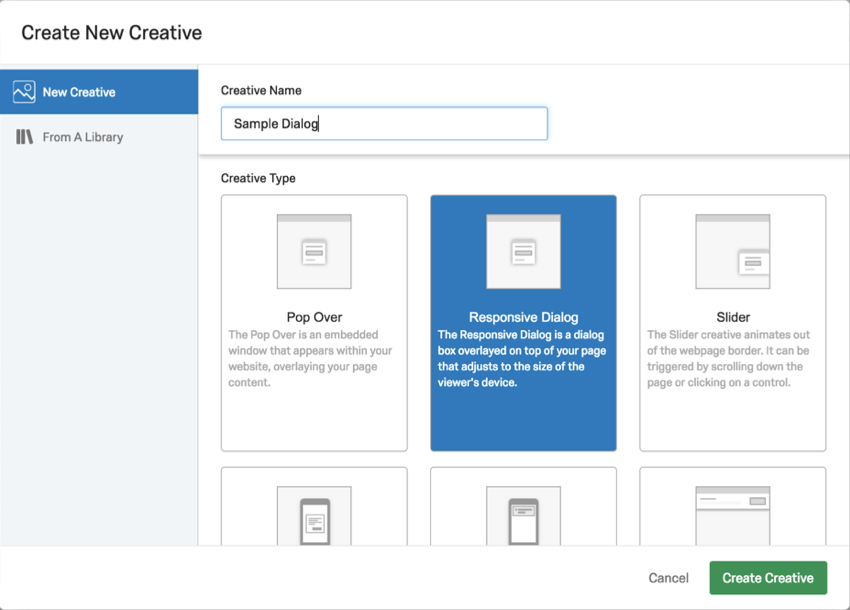
Task: Select the Pop Over title text
Action: [314, 317]
